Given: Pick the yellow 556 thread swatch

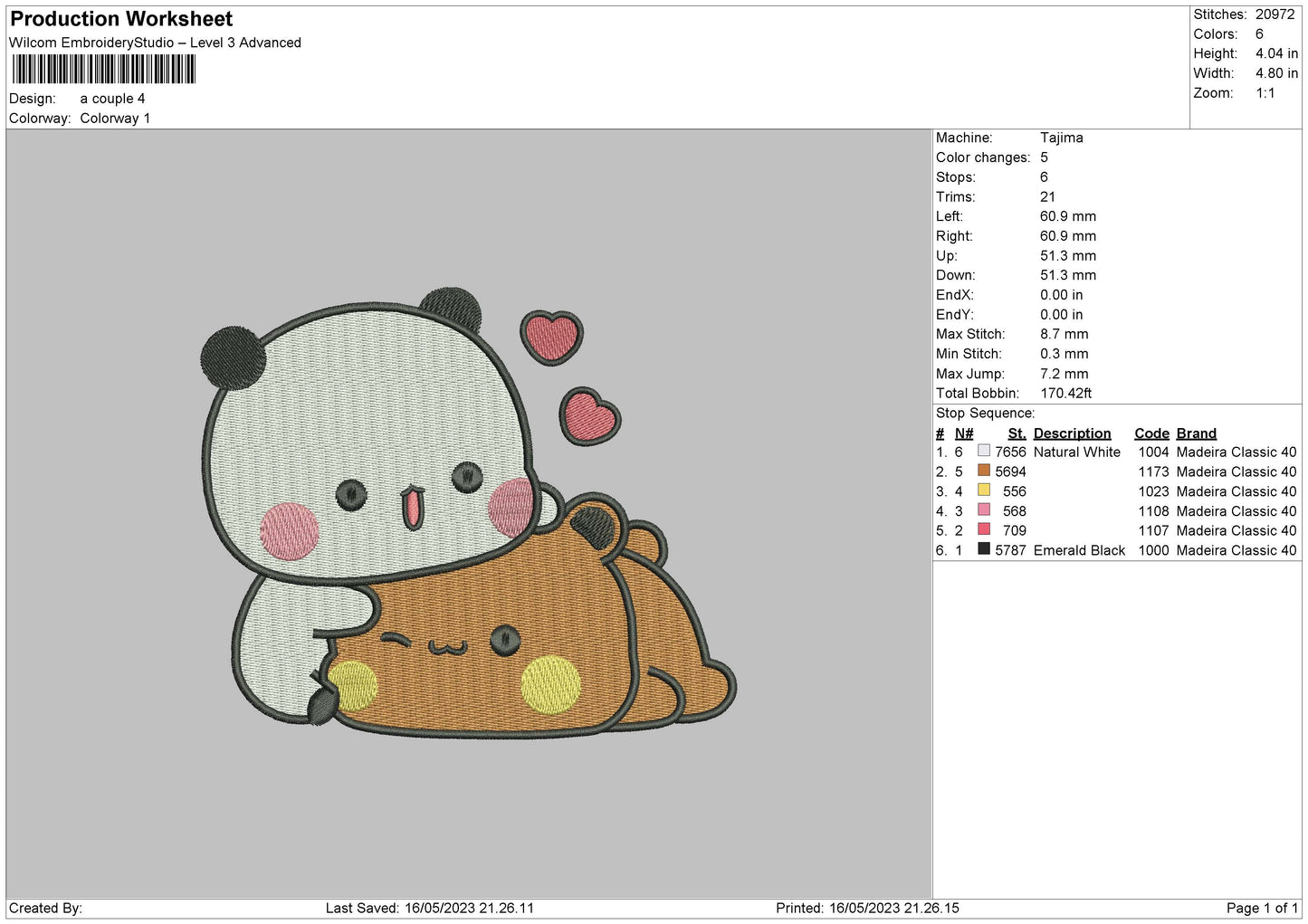Looking at the screenshot, I should 984,491.
